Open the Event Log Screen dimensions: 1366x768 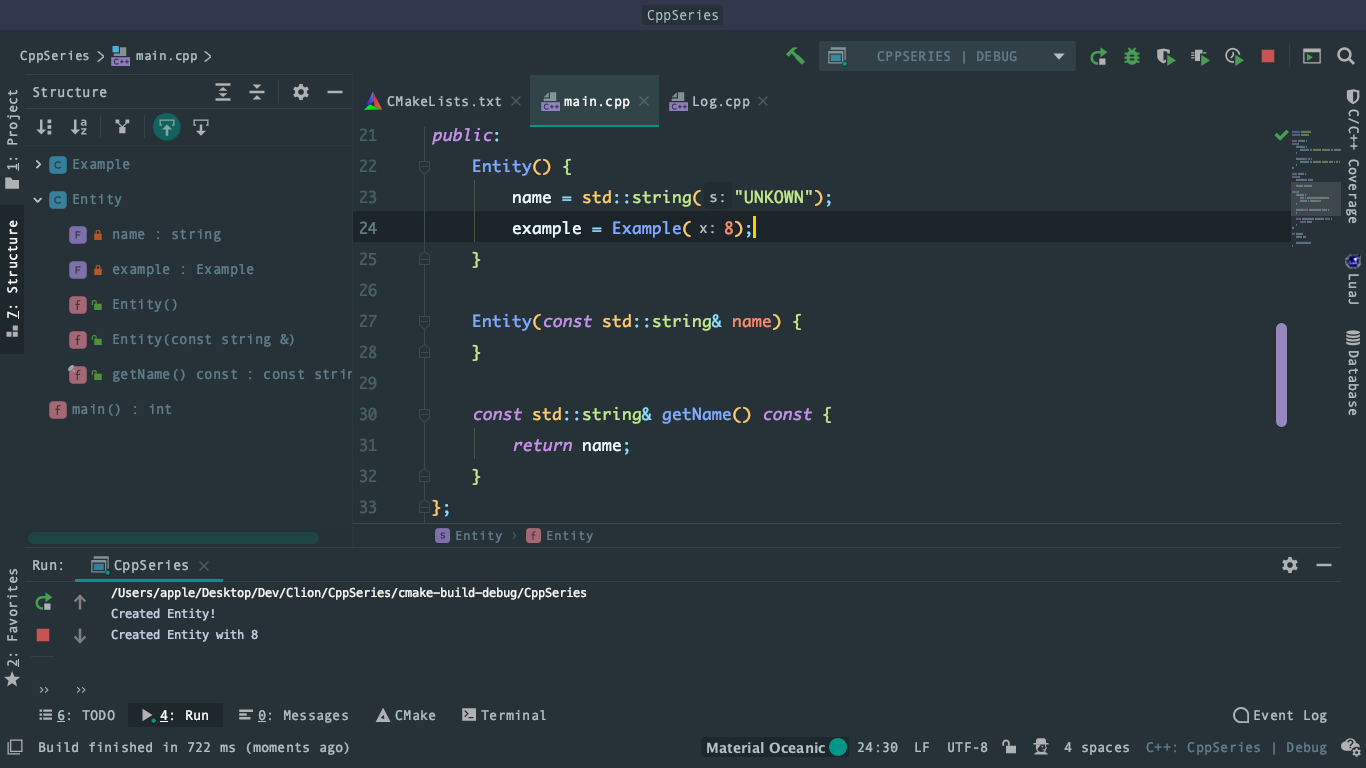pos(1280,715)
